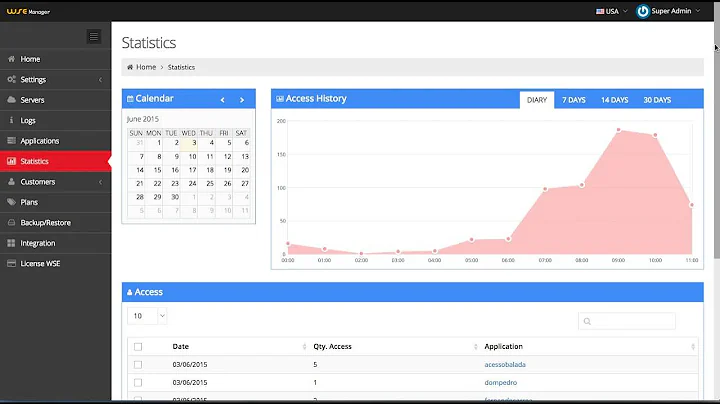The image size is (720, 404).
Task: Click the Statistics chart icon
Action: click(x=11, y=161)
